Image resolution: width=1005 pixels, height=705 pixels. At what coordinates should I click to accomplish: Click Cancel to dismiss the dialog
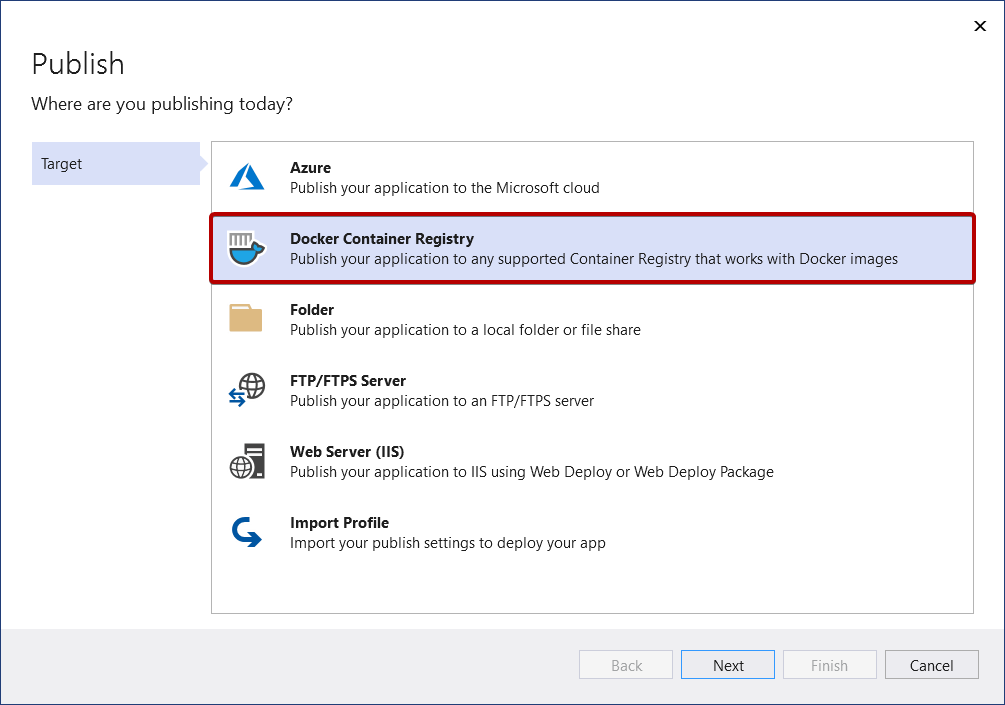[931, 664]
